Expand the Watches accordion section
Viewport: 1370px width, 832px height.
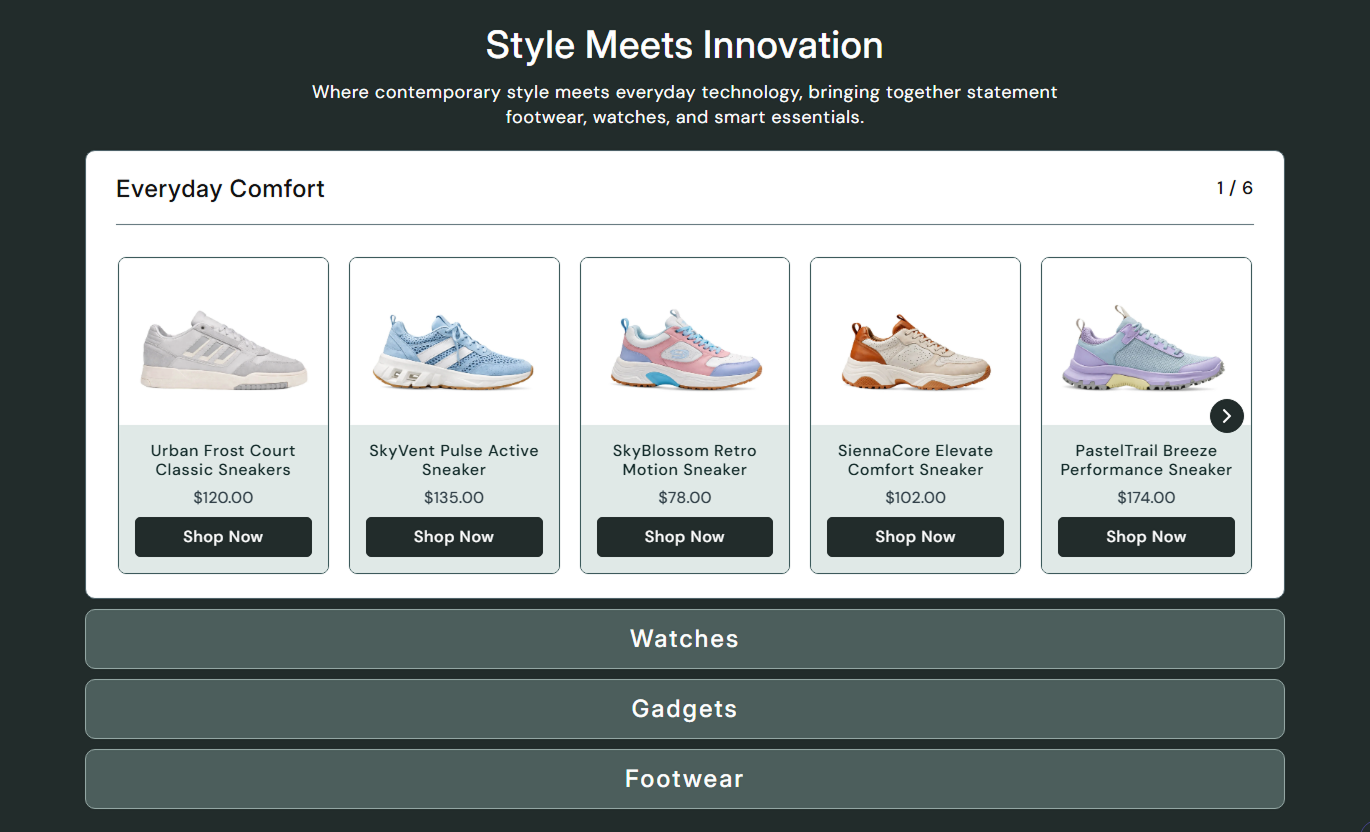(685, 639)
